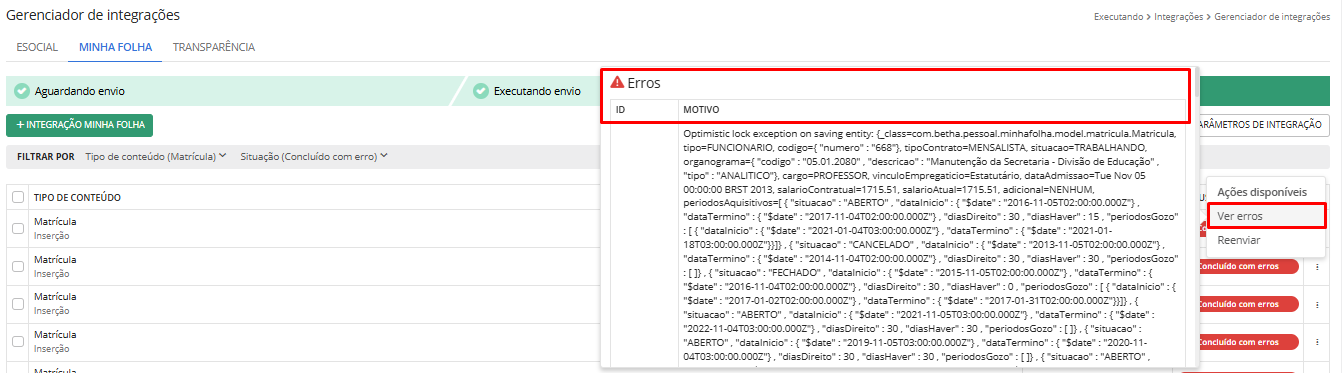Click the + INTEGRAÇÃO MINHA FOLHA button
Viewport: 1342px width, 373px height.
pyautogui.click(x=79, y=125)
